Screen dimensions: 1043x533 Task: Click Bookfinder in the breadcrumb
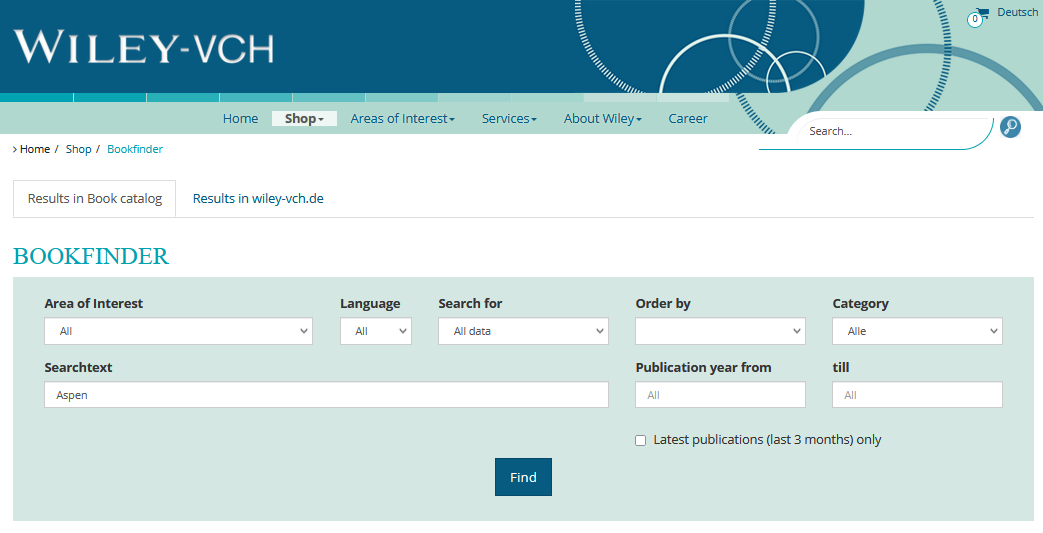tap(135, 149)
